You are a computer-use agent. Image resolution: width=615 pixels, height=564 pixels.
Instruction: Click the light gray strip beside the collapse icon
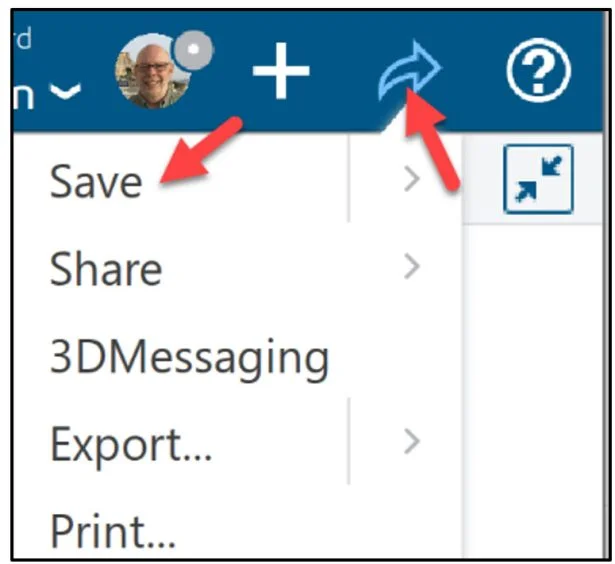[x=482, y=179]
